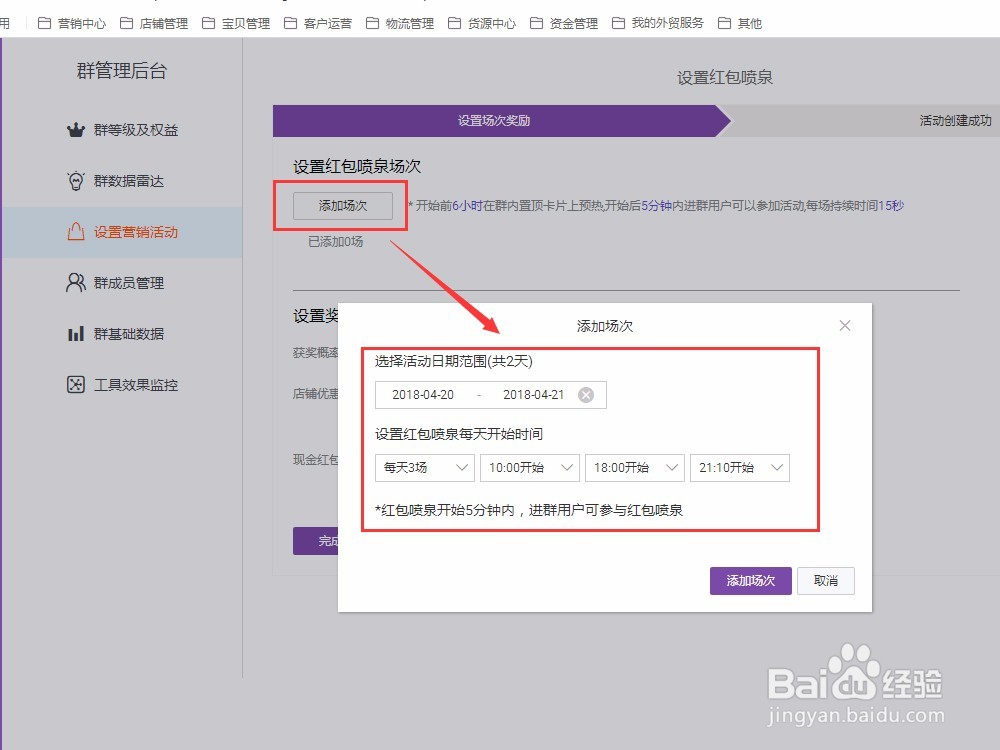Expand the 10:00开始 time dropdown
The image size is (1000, 750).
pyautogui.click(x=530, y=467)
